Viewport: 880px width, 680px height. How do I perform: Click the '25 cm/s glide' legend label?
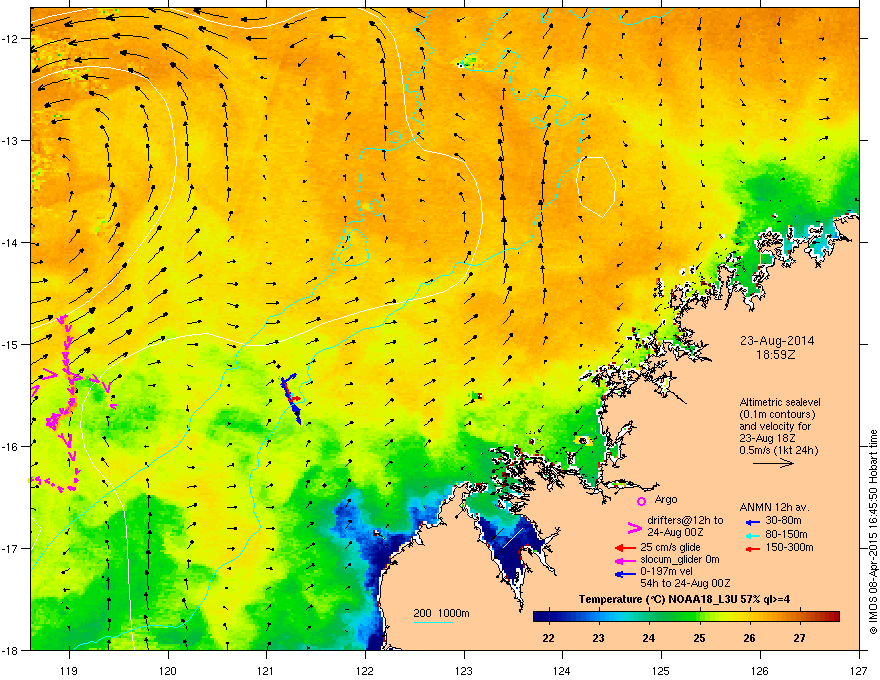670,547
